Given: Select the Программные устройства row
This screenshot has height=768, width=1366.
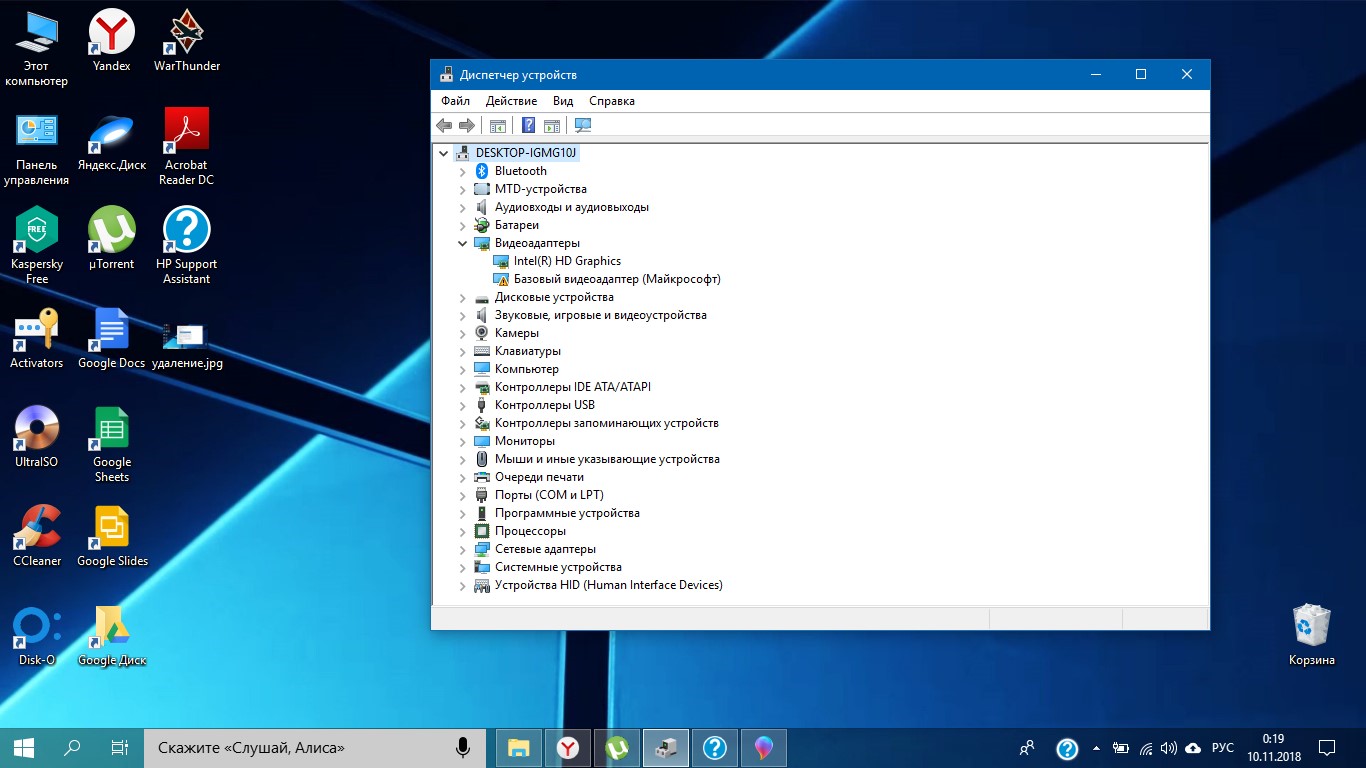Looking at the screenshot, I should [x=567, y=513].
